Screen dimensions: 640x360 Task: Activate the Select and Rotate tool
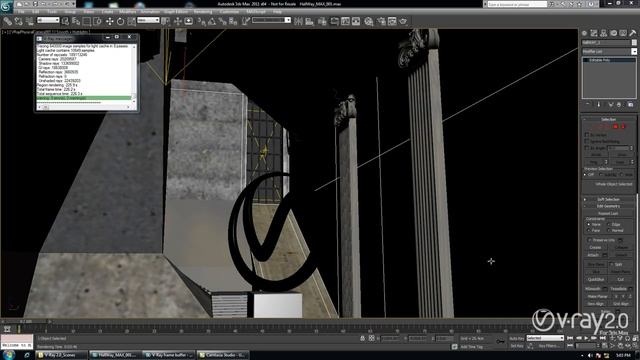point(120,21)
